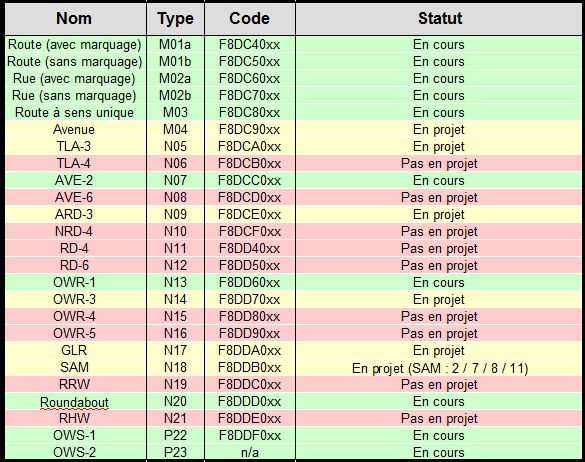Click type cell N13
Image resolution: width=585 pixels, height=462 pixels.
pyautogui.click(x=175, y=282)
